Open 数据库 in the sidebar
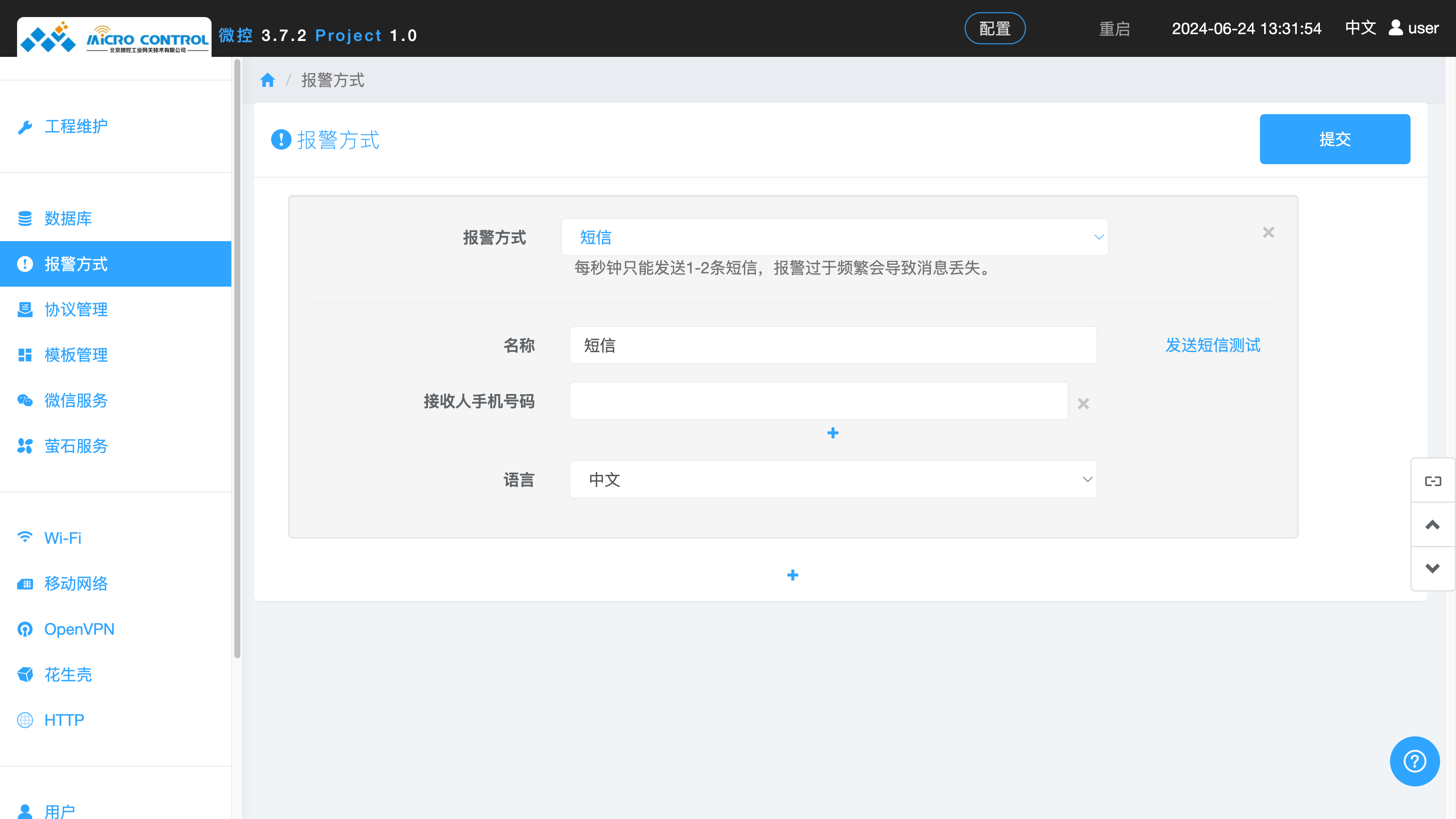1456x819 pixels. (x=68, y=218)
